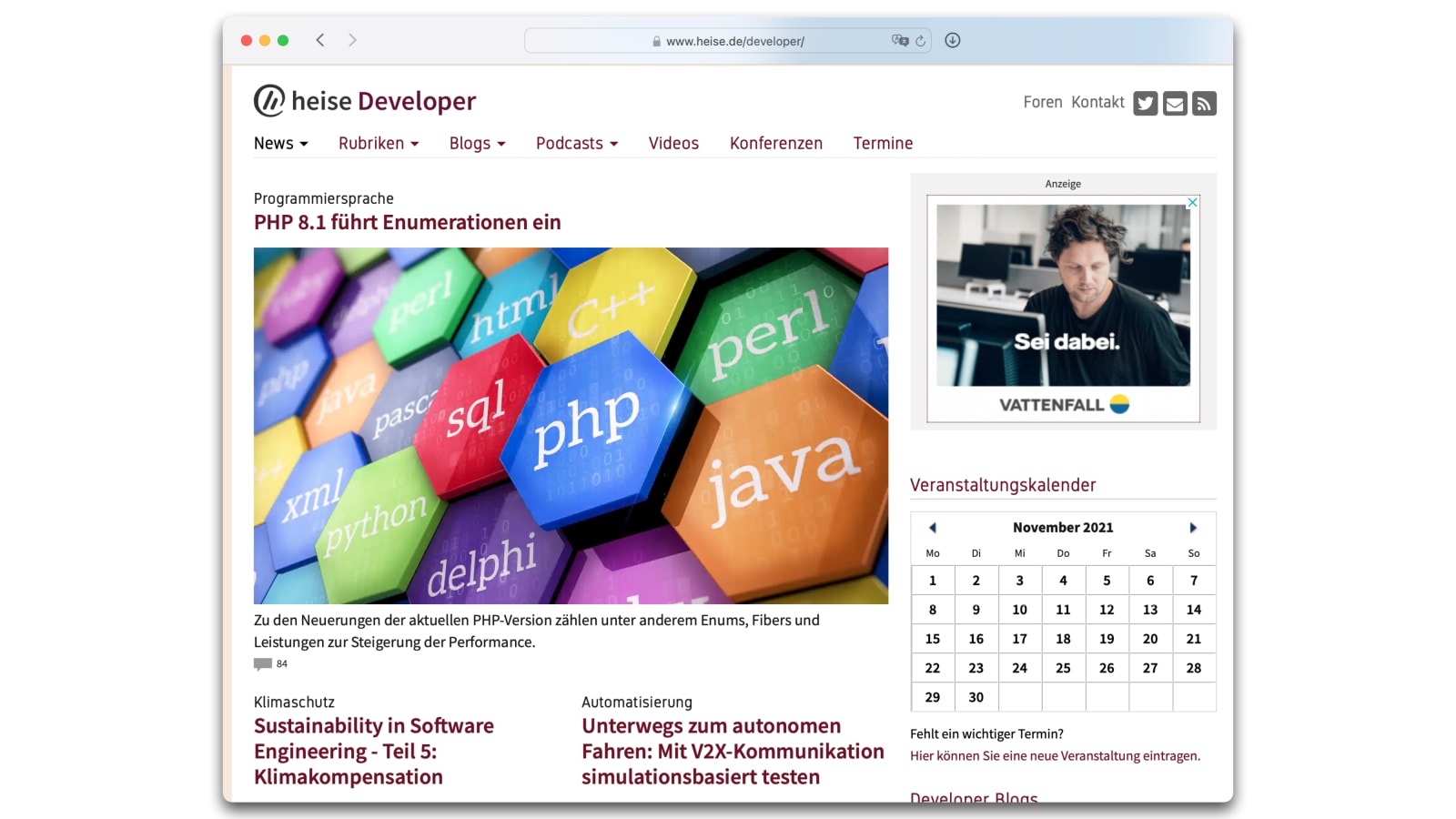Open Unterwegs zum autonomen Fahren article

pyautogui.click(x=733, y=751)
